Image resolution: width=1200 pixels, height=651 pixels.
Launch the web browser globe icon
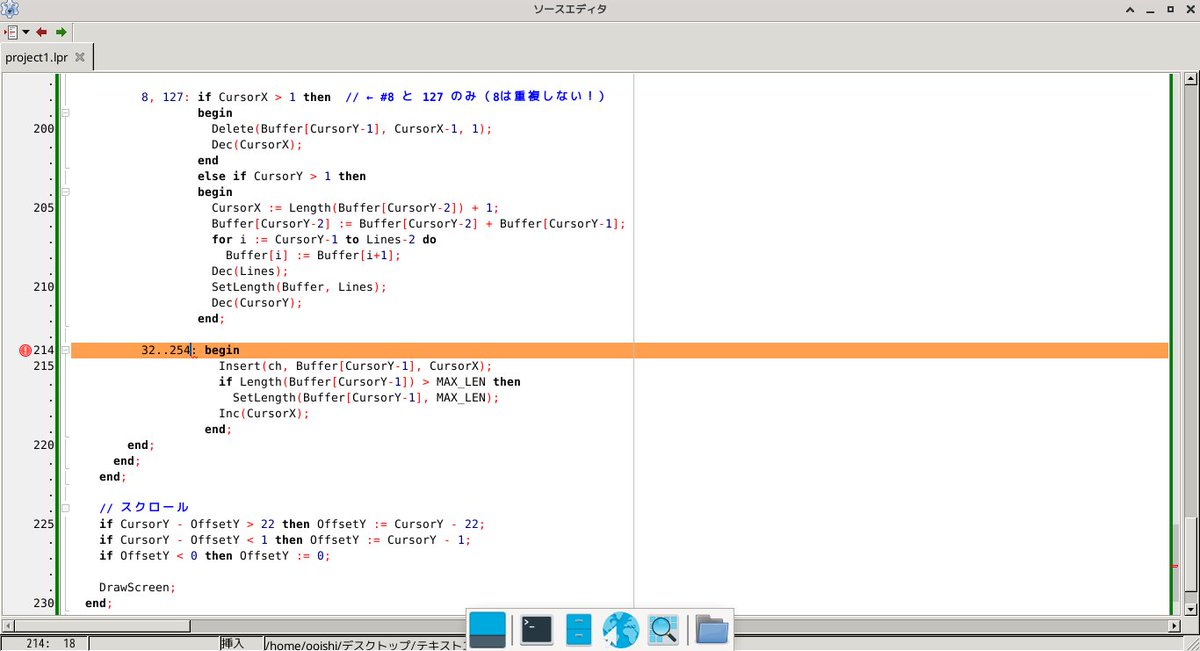(621, 629)
